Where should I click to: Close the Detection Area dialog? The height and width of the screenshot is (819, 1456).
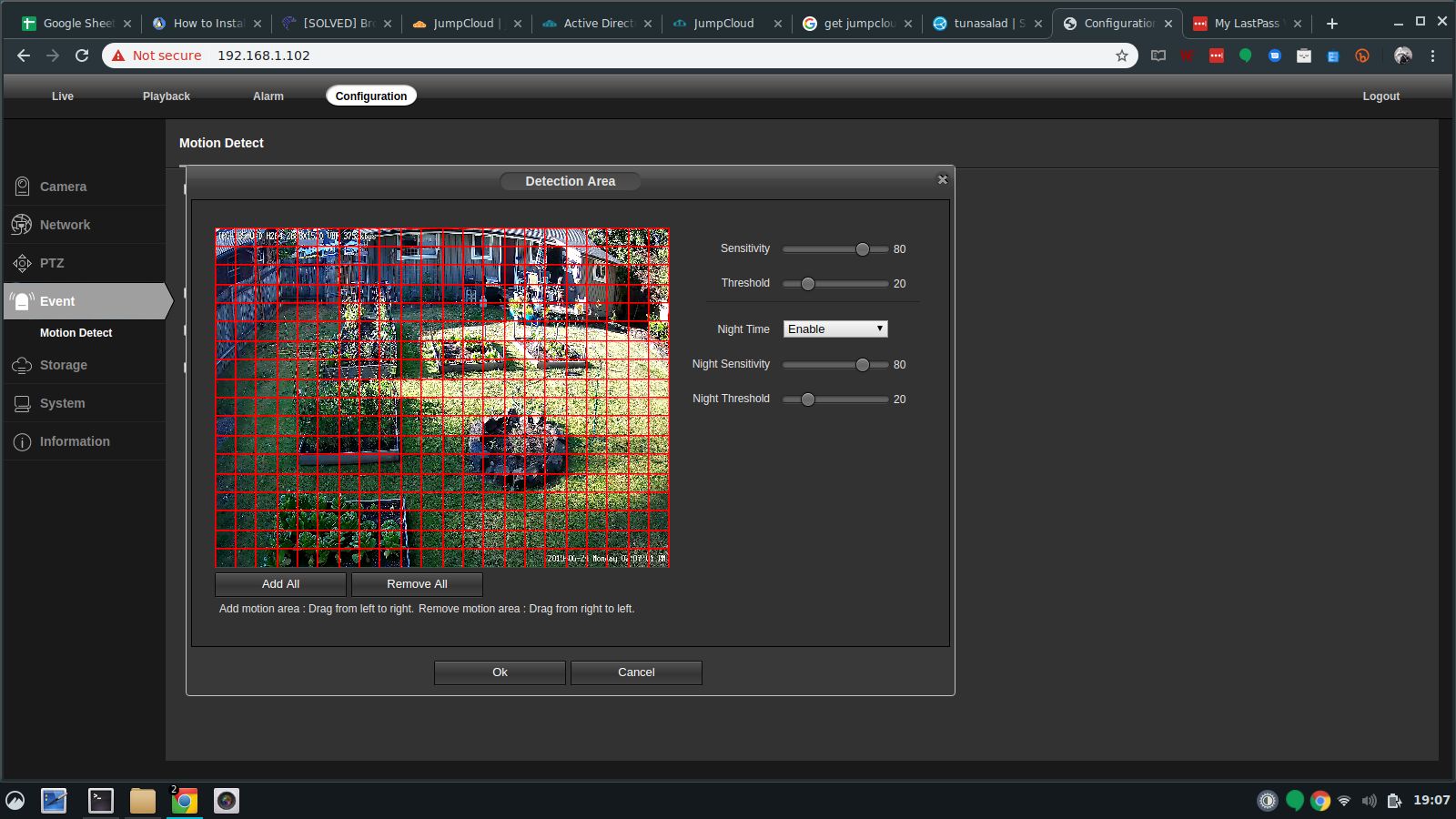[x=942, y=180]
